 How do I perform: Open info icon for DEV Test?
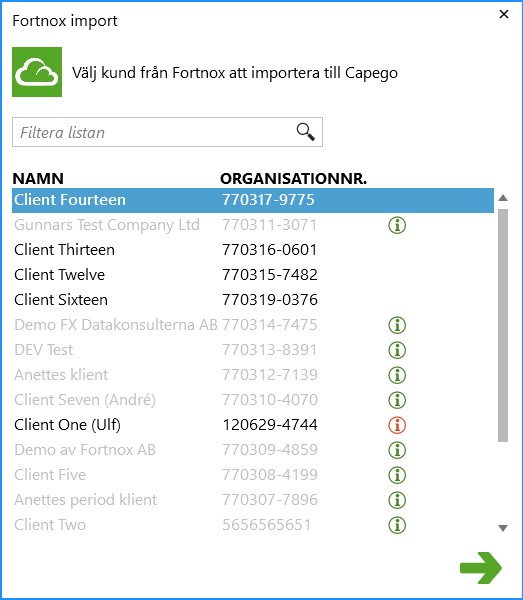tap(397, 350)
